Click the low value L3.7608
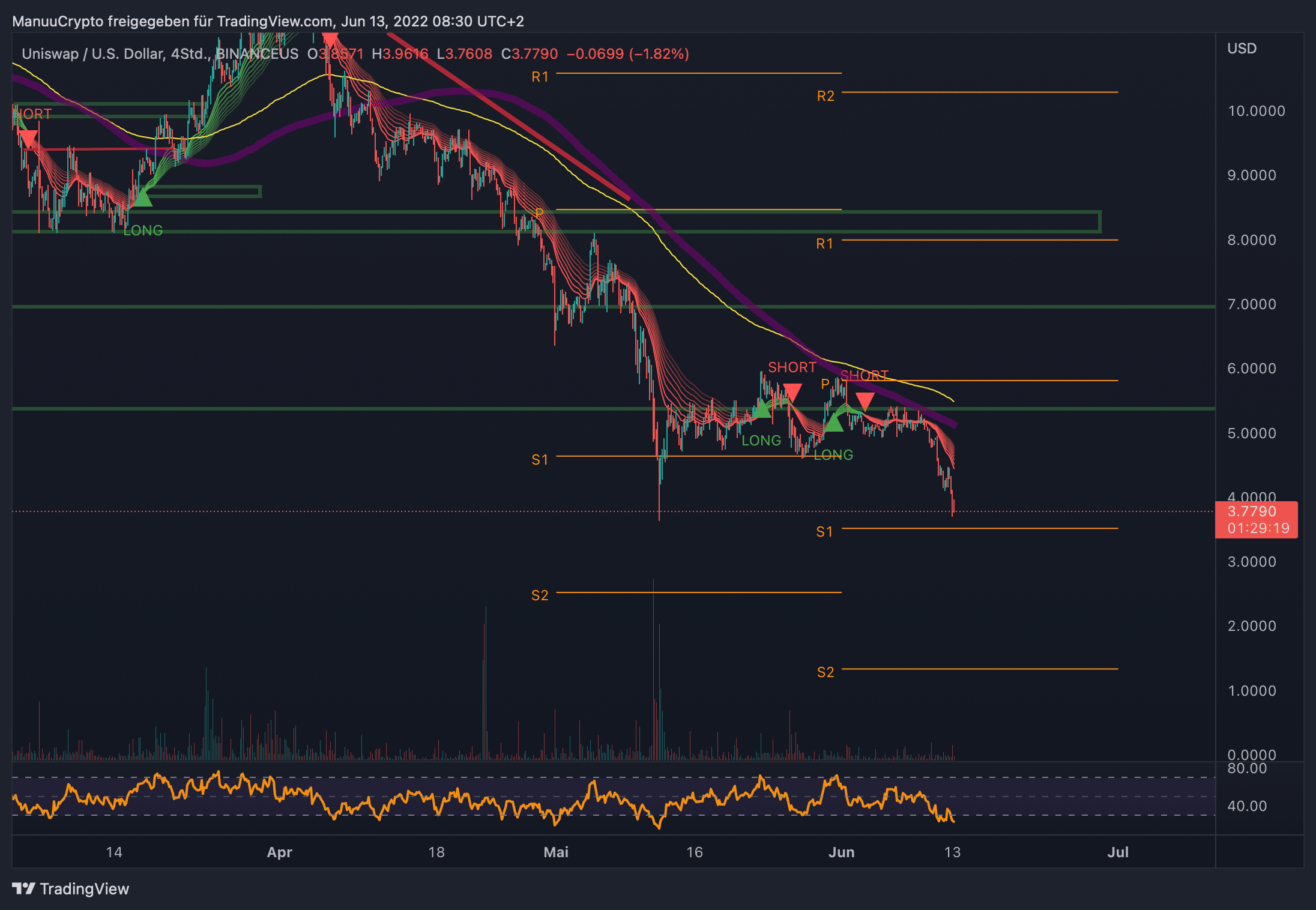The height and width of the screenshot is (910, 1316). [x=464, y=54]
